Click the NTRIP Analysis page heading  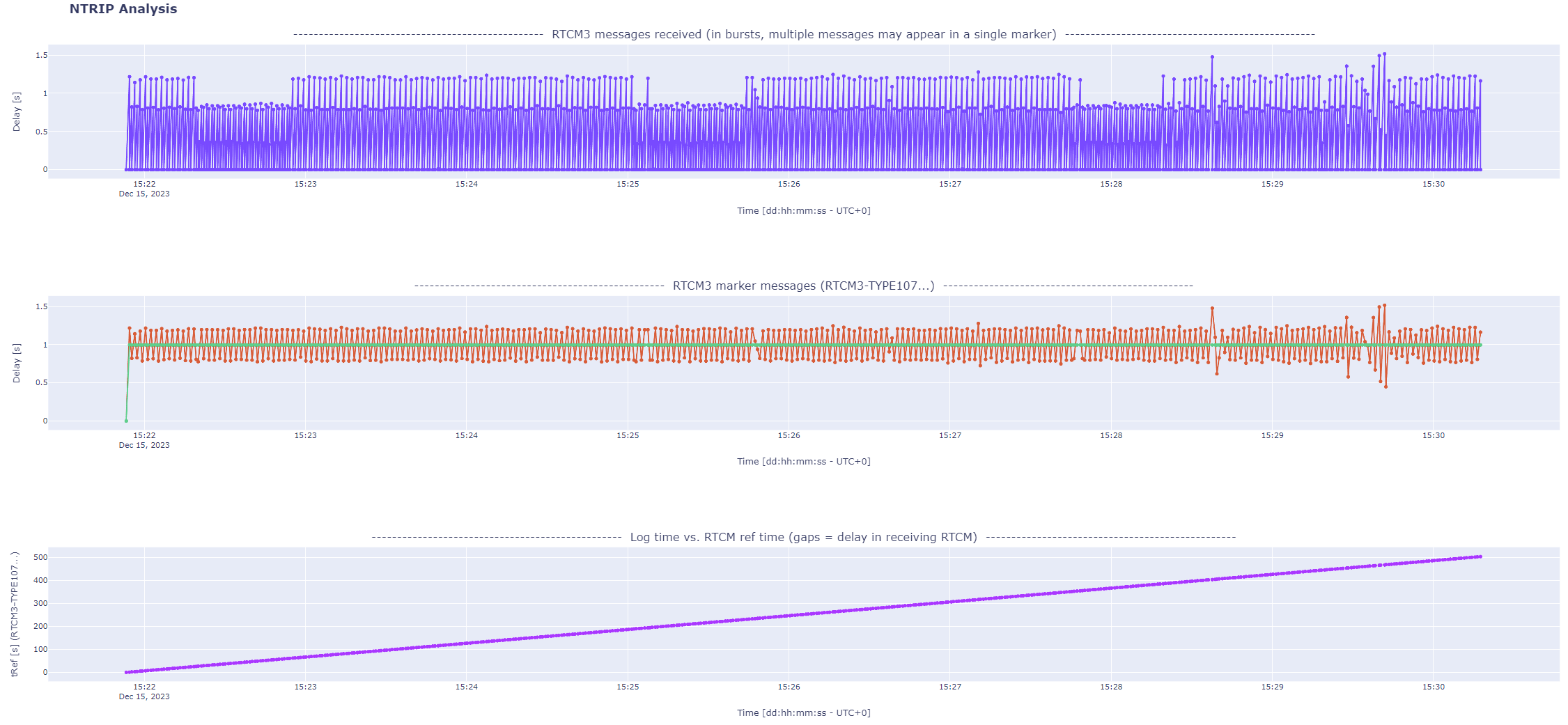[123, 9]
